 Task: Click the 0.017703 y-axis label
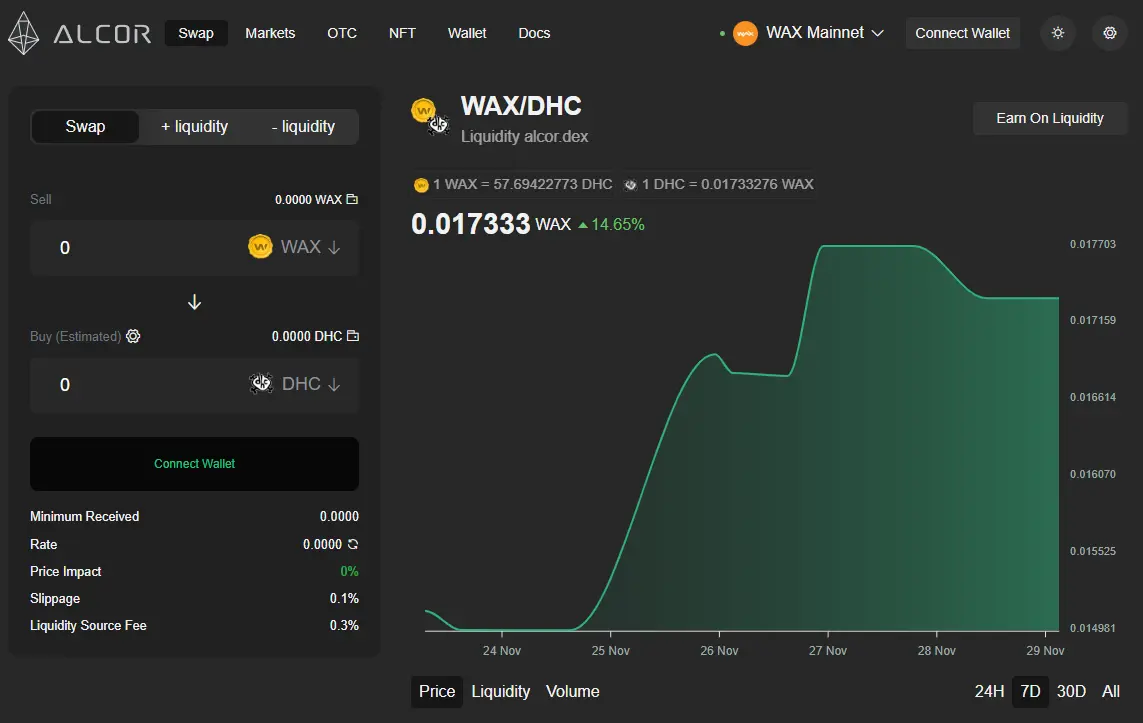tap(1093, 244)
